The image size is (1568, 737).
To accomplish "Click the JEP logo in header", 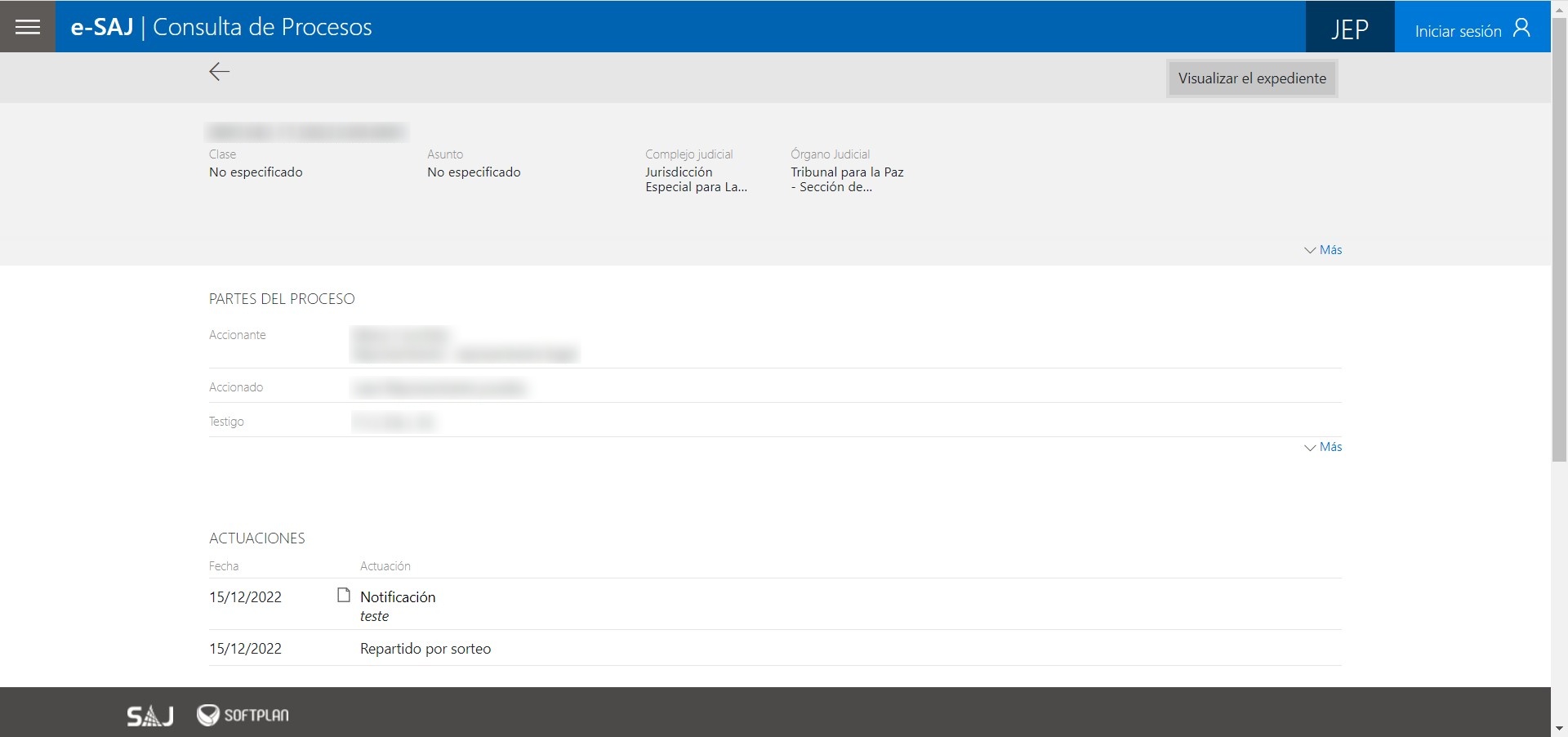I will click(1350, 30).
